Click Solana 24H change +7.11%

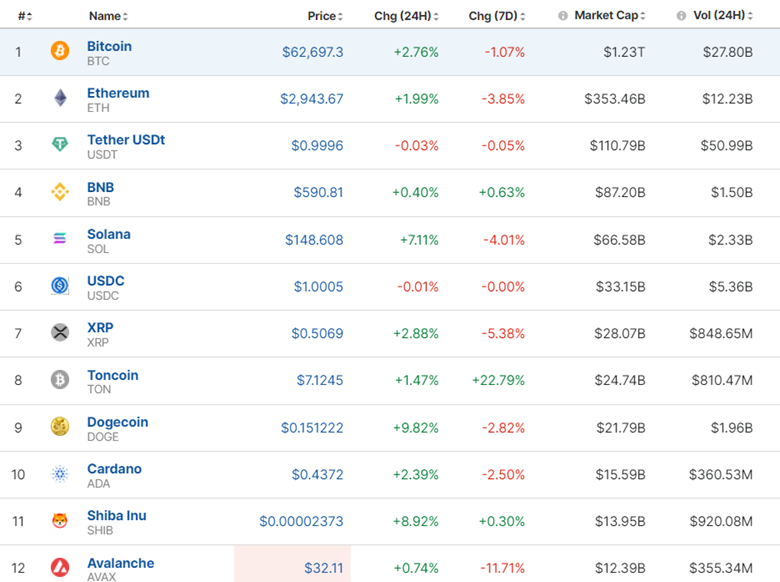coord(419,240)
